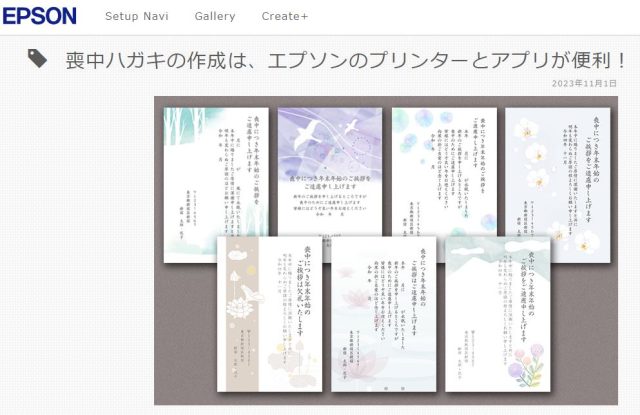The width and height of the screenshot is (640, 415).
Task: Click the tag icon beside the article title
Action: [37, 59]
